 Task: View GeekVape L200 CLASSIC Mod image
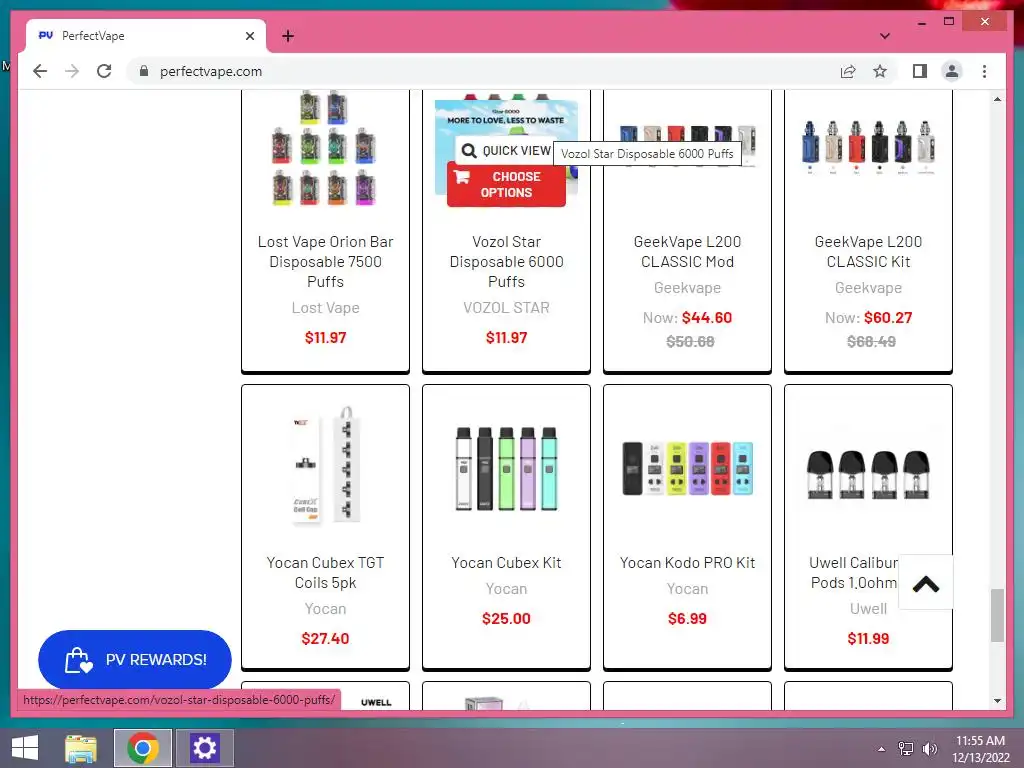coord(687,146)
